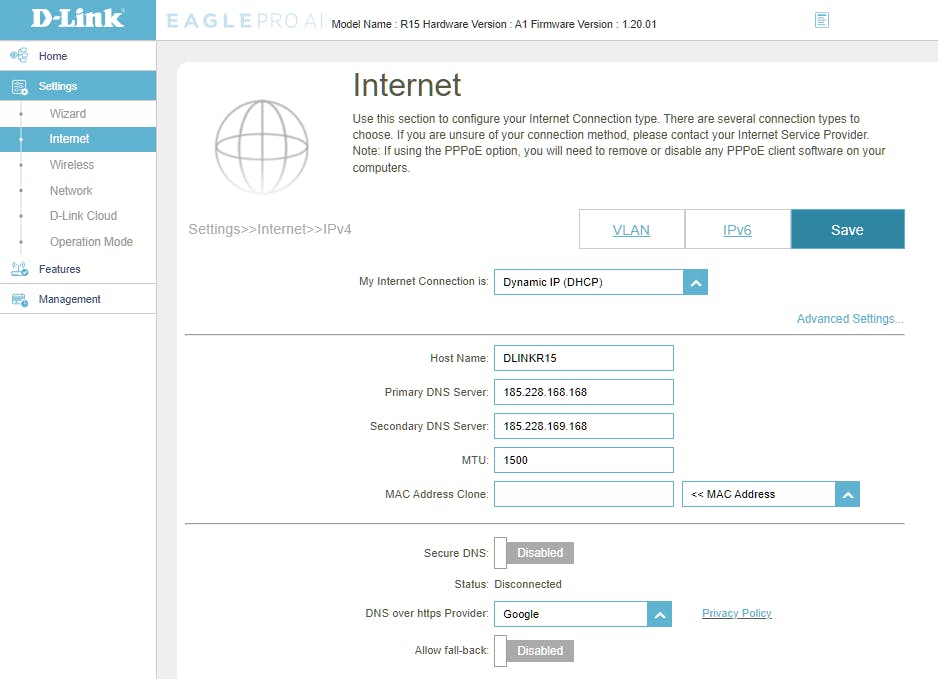Click the MAC Address Clone input field
Screen dimensions: 938x679
click(x=583, y=494)
